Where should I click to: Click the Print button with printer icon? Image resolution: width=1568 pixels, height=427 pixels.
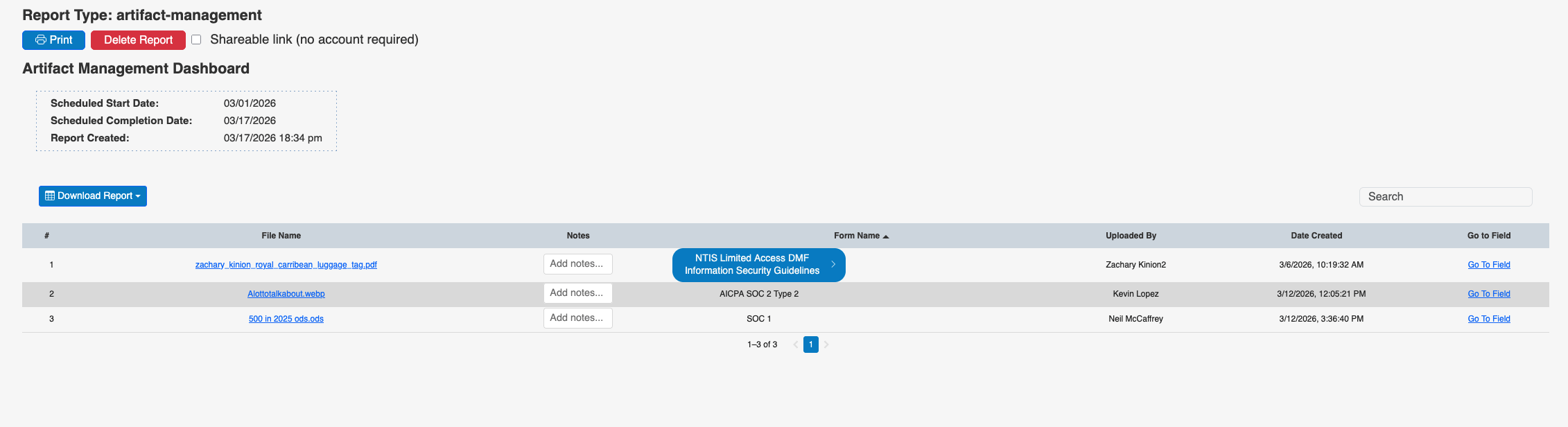click(53, 40)
